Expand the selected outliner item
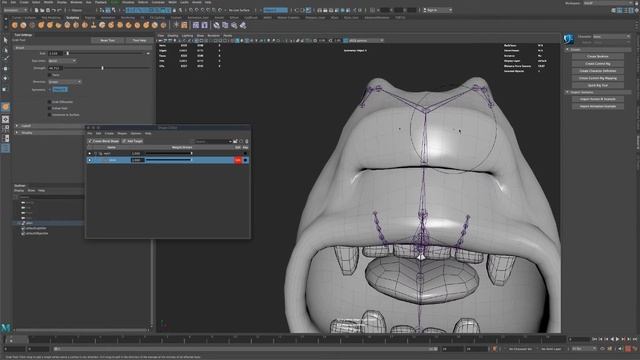 click(x=18, y=223)
